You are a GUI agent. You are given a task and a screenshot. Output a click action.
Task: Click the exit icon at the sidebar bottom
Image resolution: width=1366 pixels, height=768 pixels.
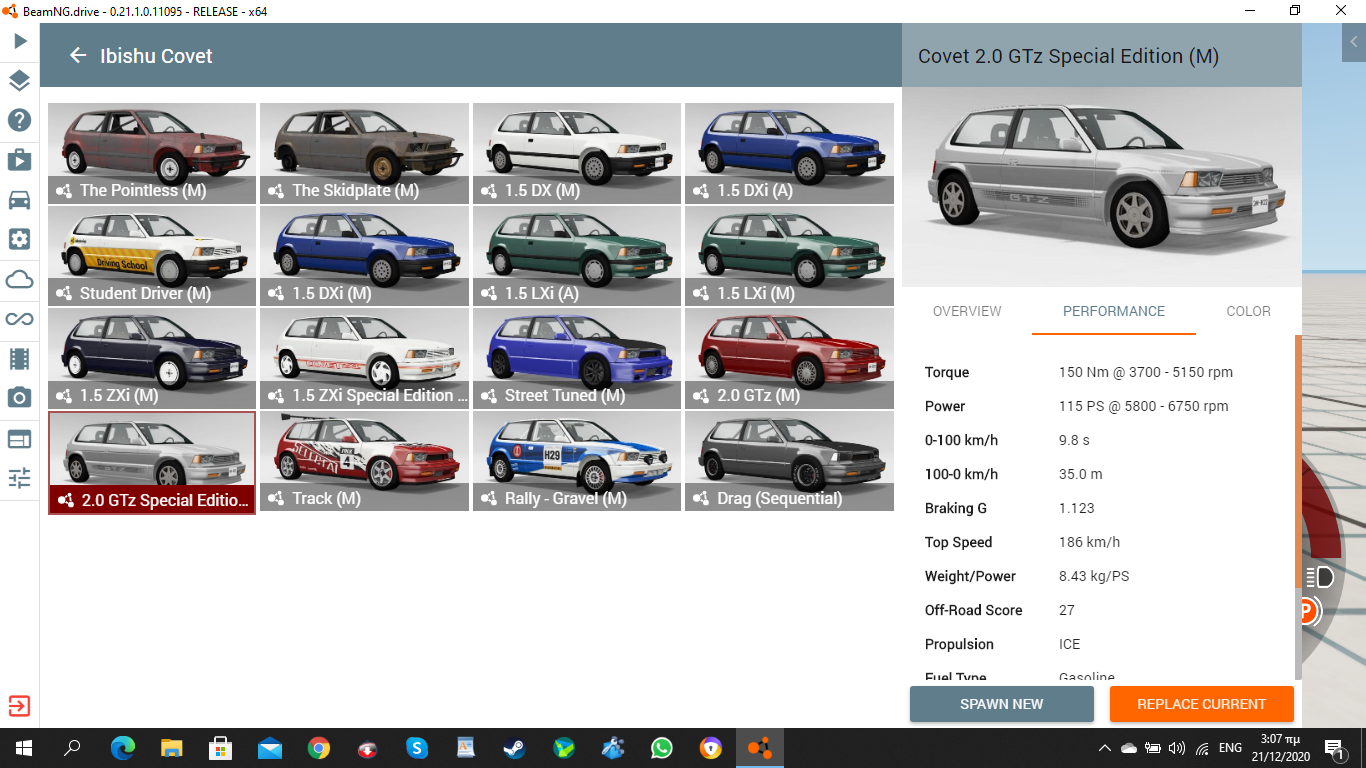point(20,706)
